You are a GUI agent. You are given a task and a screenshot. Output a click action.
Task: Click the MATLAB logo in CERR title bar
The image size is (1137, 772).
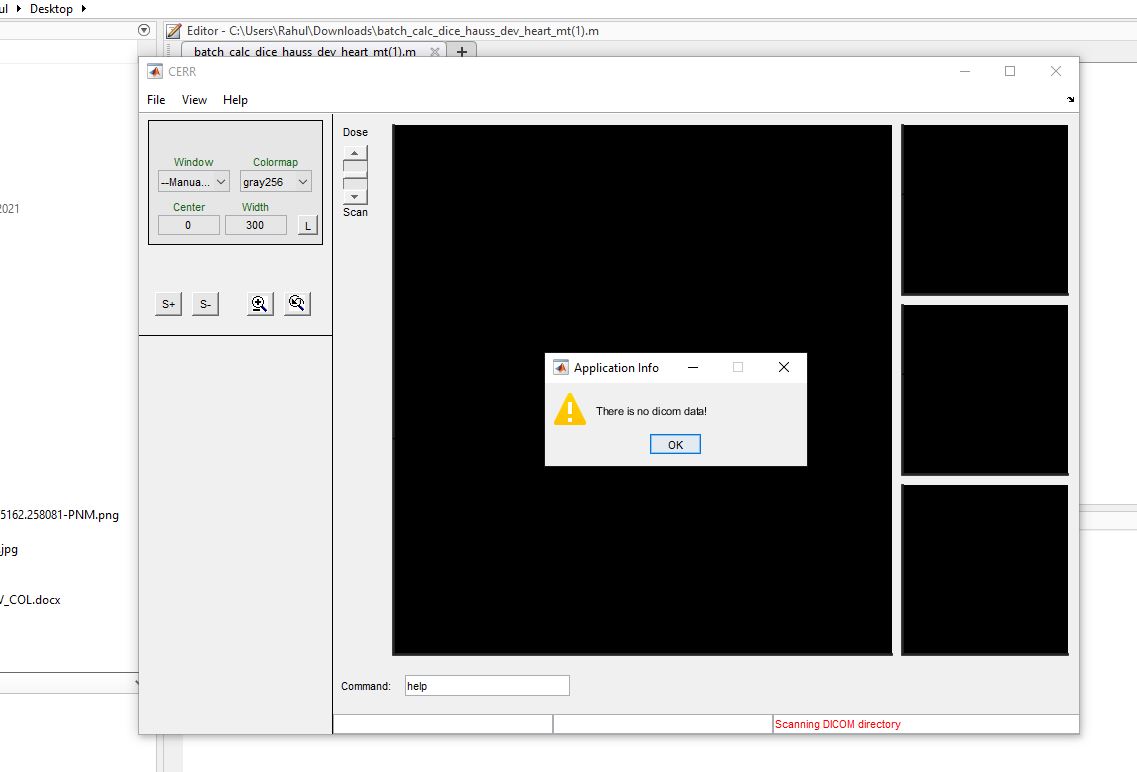click(x=154, y=71)
